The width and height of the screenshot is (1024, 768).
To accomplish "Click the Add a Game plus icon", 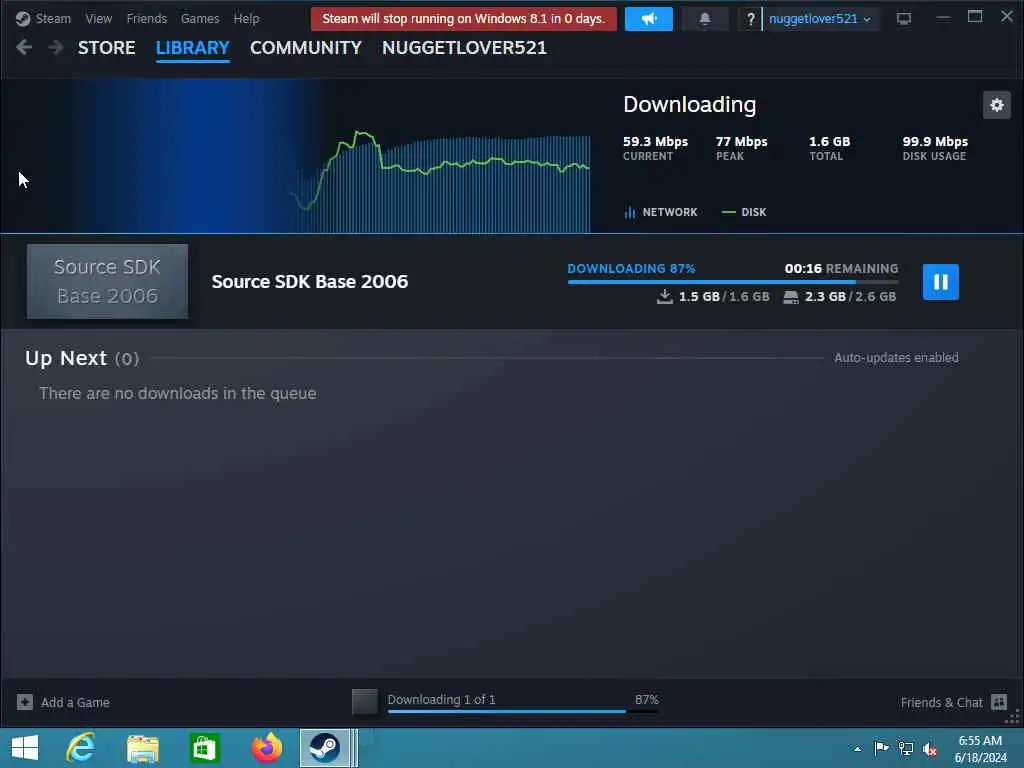I will coord(25,702).
